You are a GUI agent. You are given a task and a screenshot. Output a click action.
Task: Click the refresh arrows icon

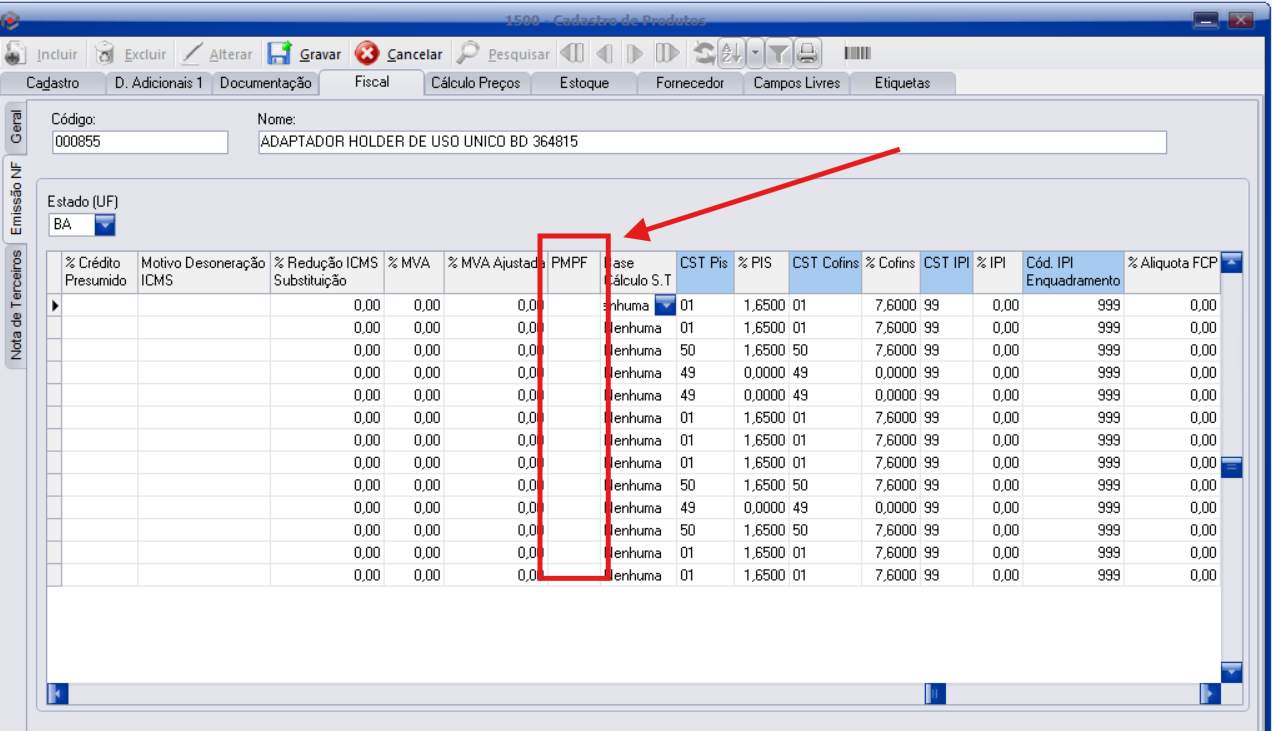[x=704, y=54]
